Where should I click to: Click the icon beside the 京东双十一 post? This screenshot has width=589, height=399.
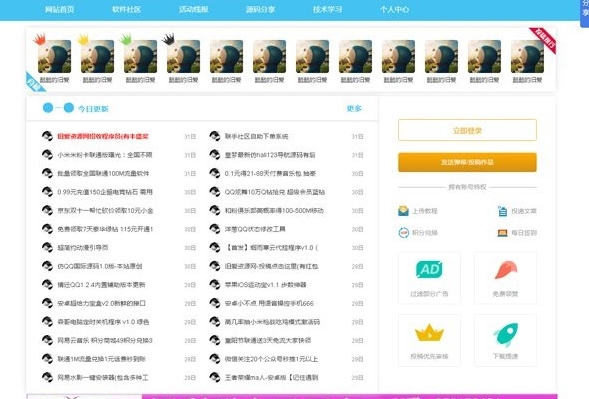47,210
